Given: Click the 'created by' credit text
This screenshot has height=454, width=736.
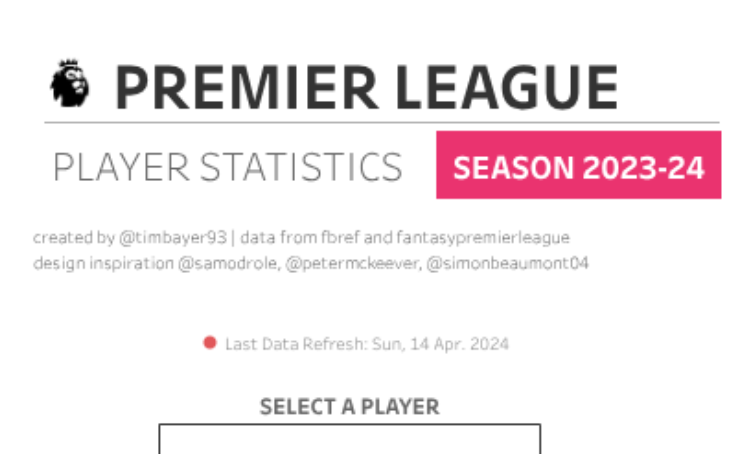Looking at the screenshot, I should (x=73, y=238).
